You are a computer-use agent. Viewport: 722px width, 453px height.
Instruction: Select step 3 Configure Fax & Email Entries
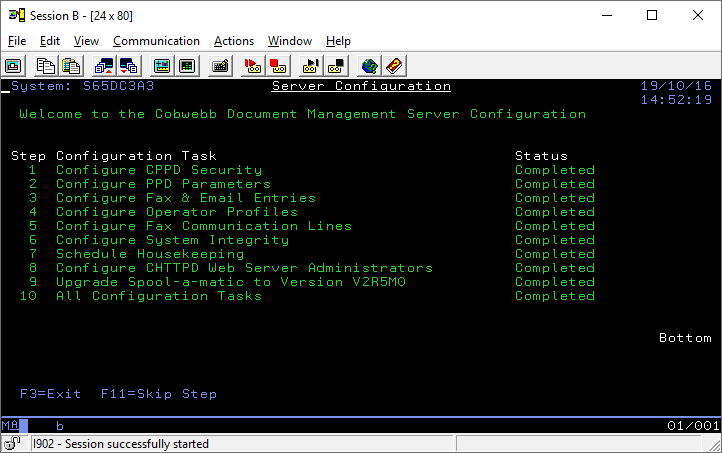point(186,198)
